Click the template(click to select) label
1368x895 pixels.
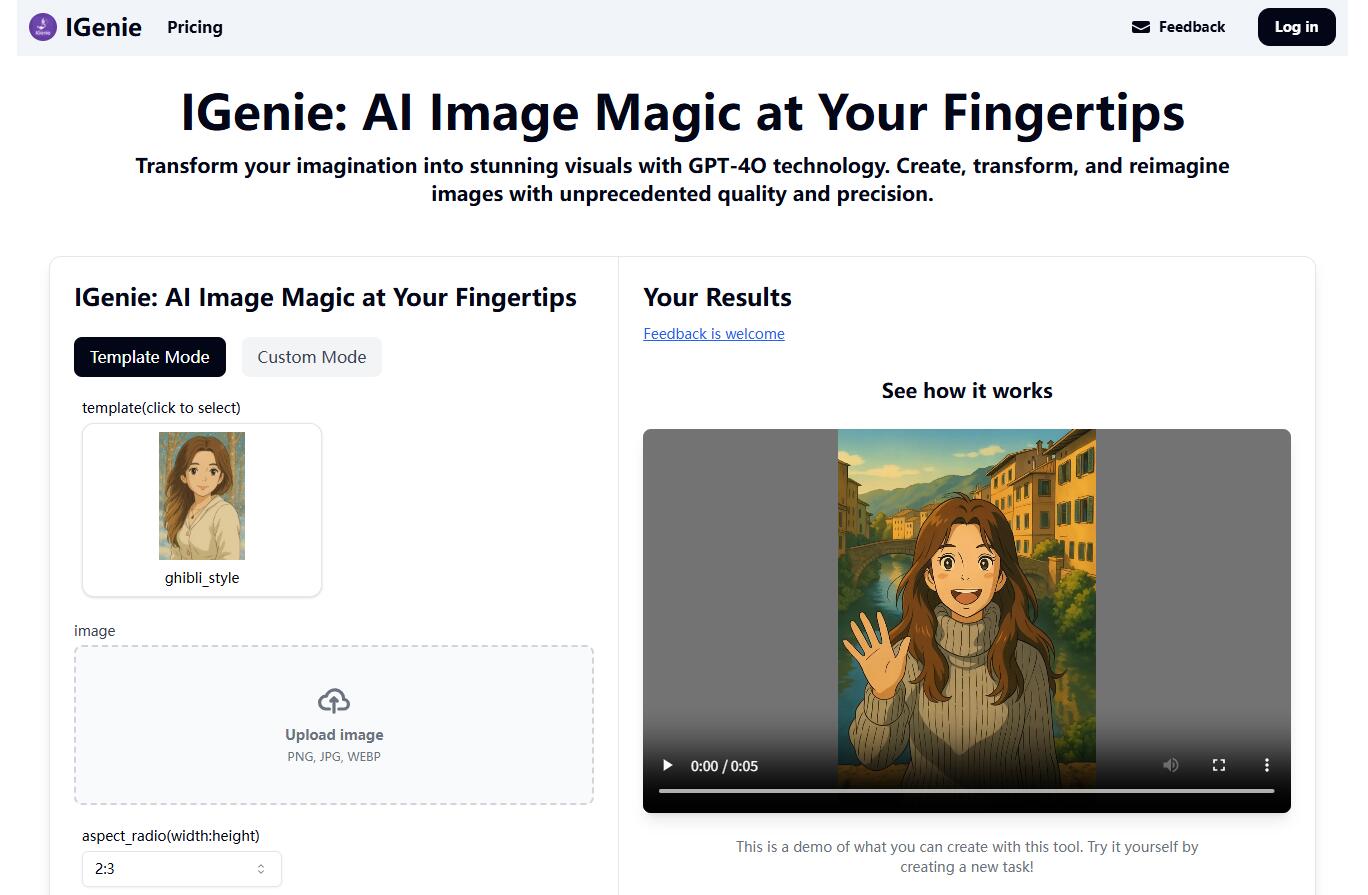click(161, 408)
